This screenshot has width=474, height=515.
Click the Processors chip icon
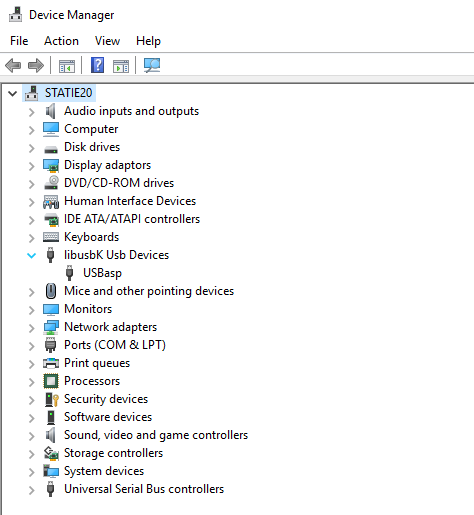click(51, 381)
